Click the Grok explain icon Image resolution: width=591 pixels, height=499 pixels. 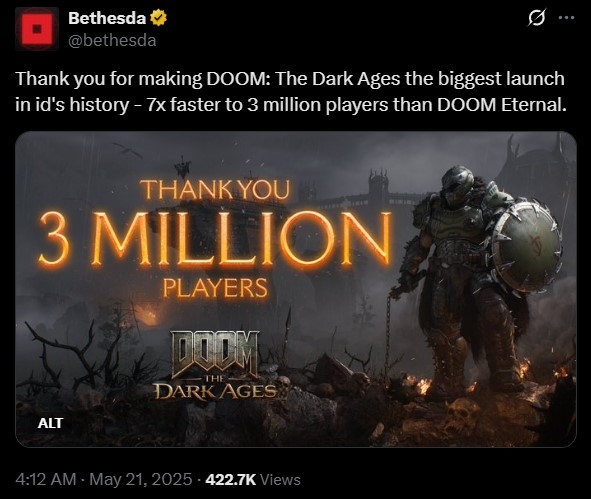pos(536,18)
